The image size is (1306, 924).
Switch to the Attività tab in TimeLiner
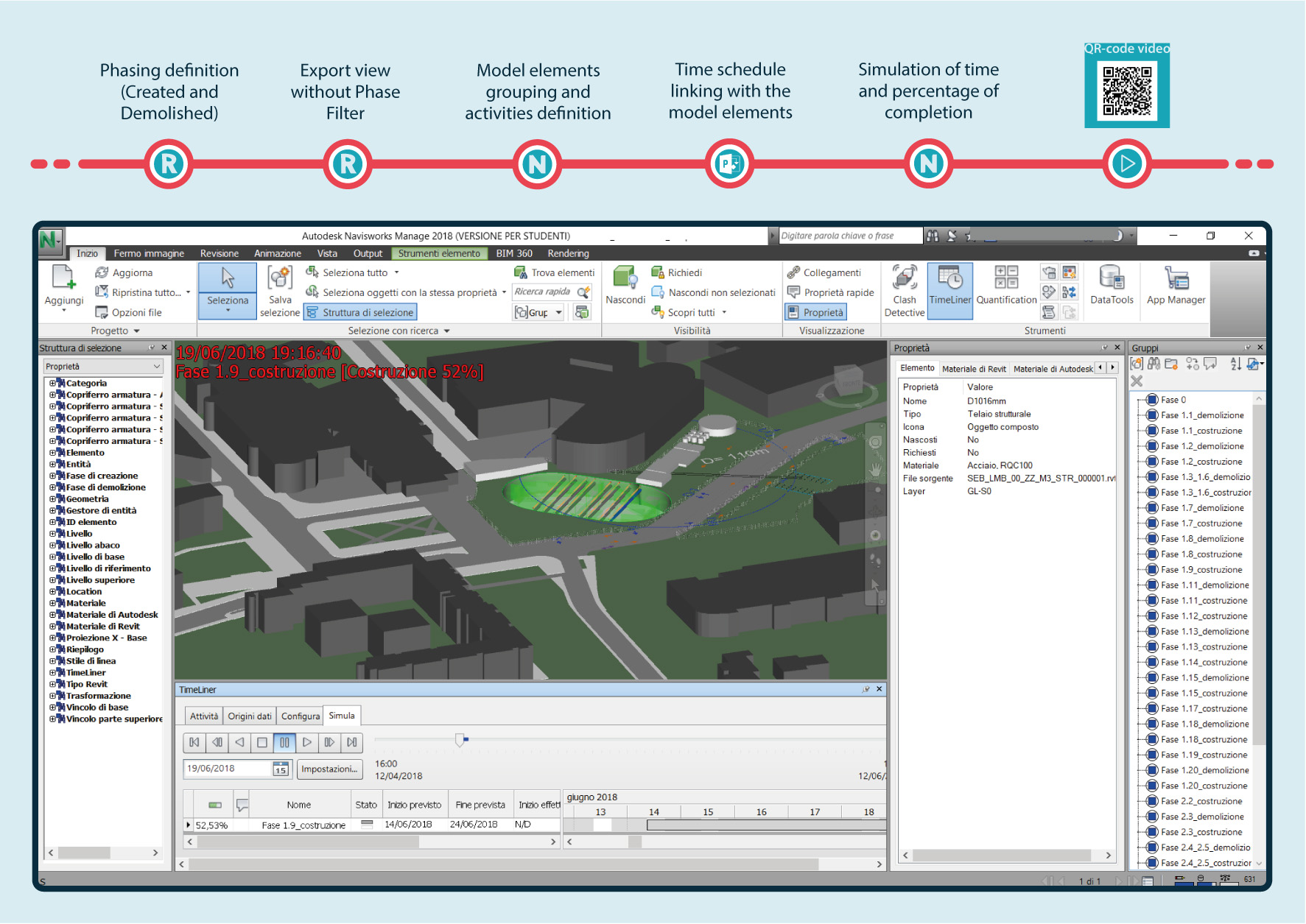204,716
